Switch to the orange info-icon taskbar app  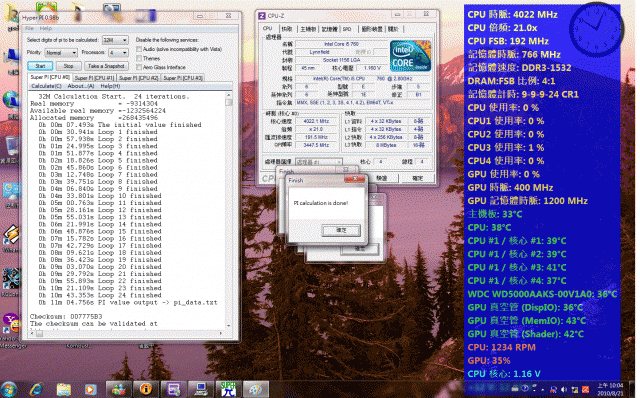(146, 389)
